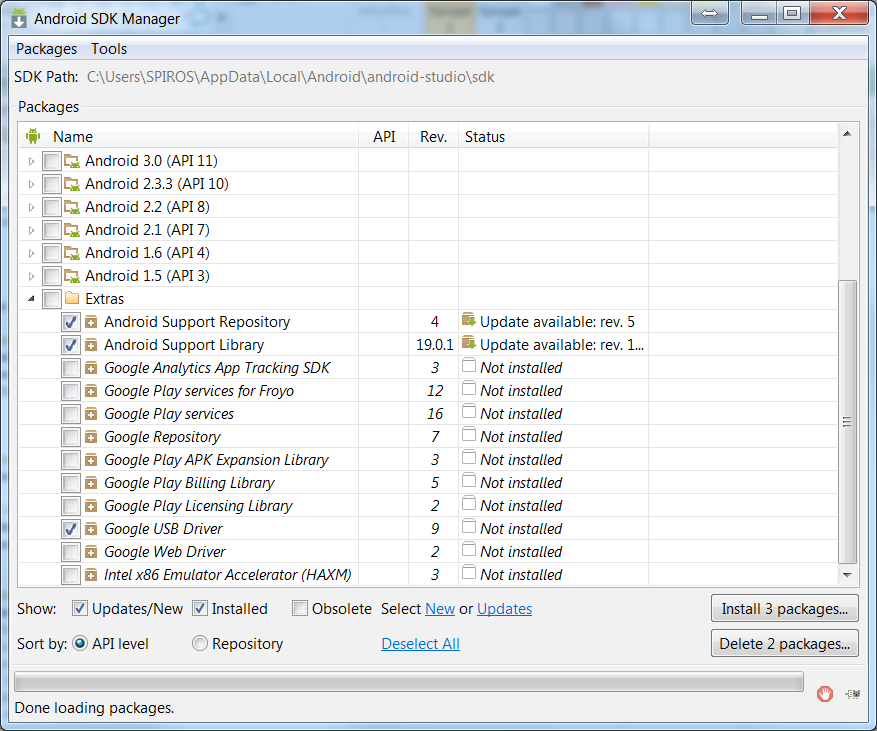Click the Android 1.5 platform folder icon

72,276
